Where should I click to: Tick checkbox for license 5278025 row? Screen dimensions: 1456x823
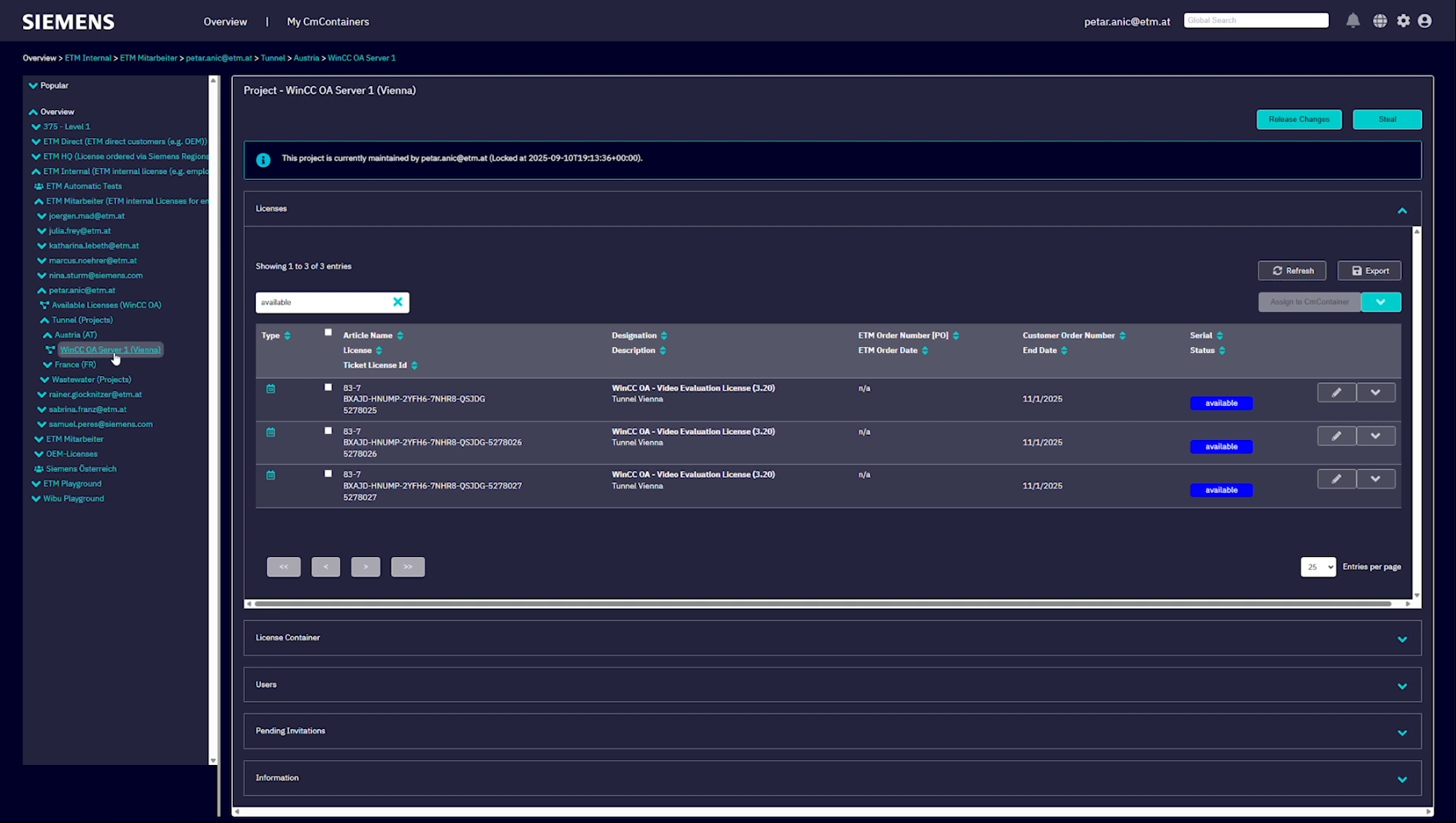point(328,387)
